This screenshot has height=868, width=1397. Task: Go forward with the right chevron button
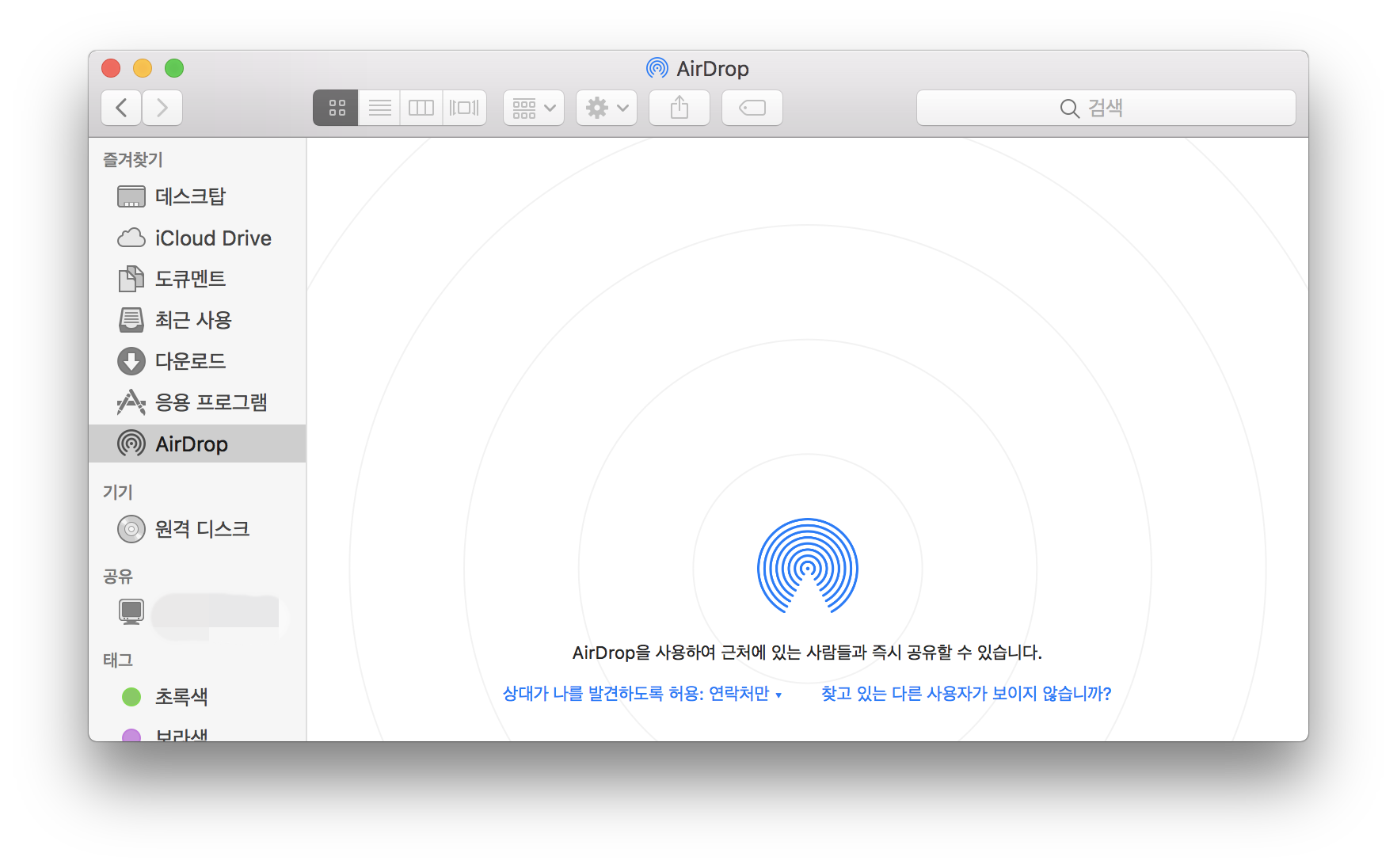(162, 108)
